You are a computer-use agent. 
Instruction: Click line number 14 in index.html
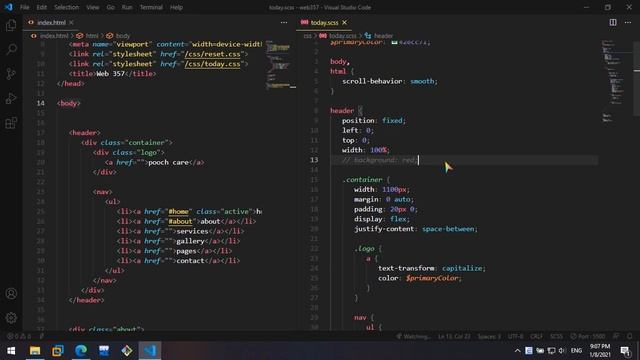pos(40,103)
